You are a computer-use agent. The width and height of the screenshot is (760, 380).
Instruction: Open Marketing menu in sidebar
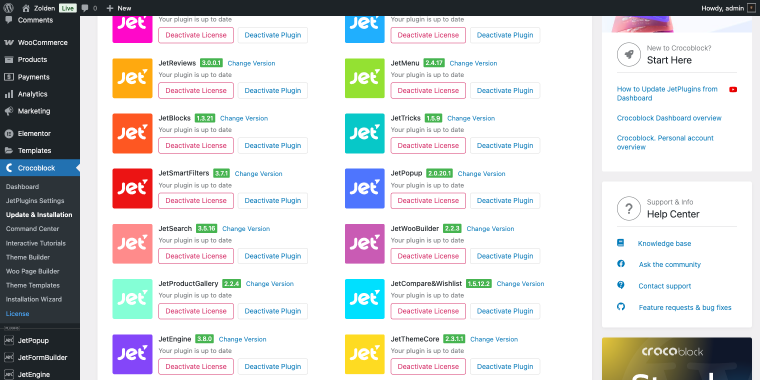[40, 111]
